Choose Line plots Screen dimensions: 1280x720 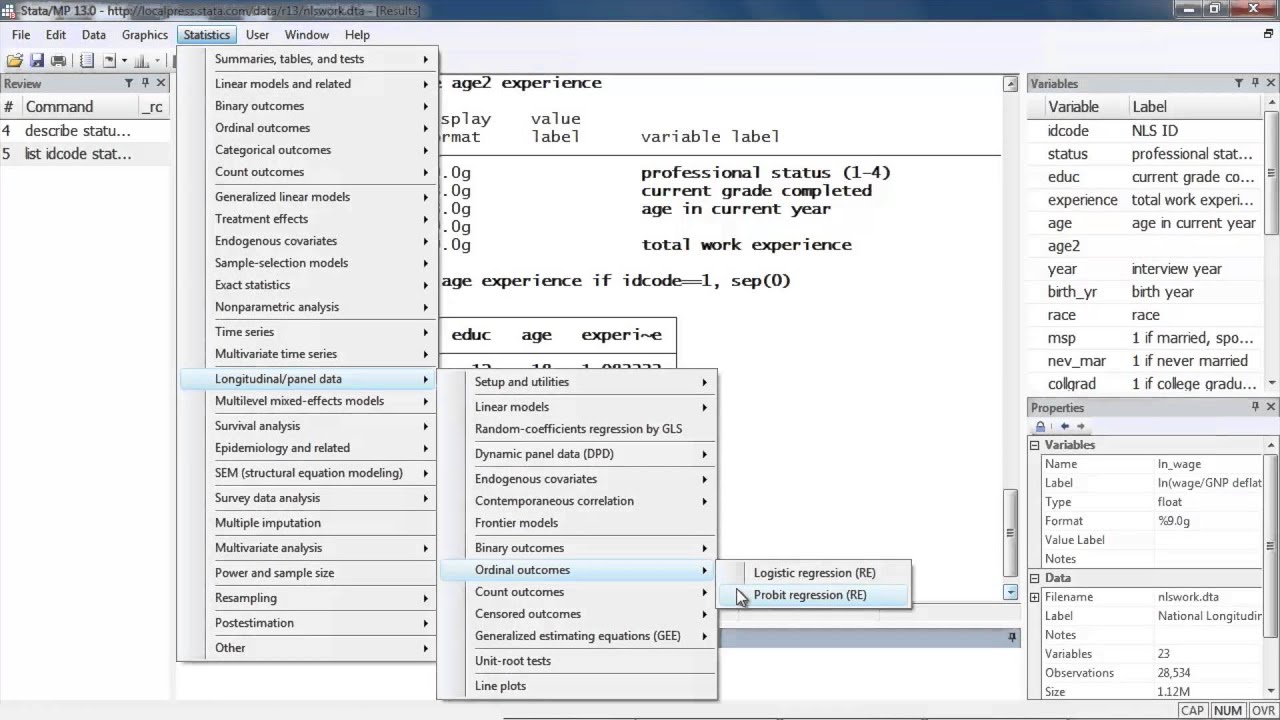pos(577,686)
